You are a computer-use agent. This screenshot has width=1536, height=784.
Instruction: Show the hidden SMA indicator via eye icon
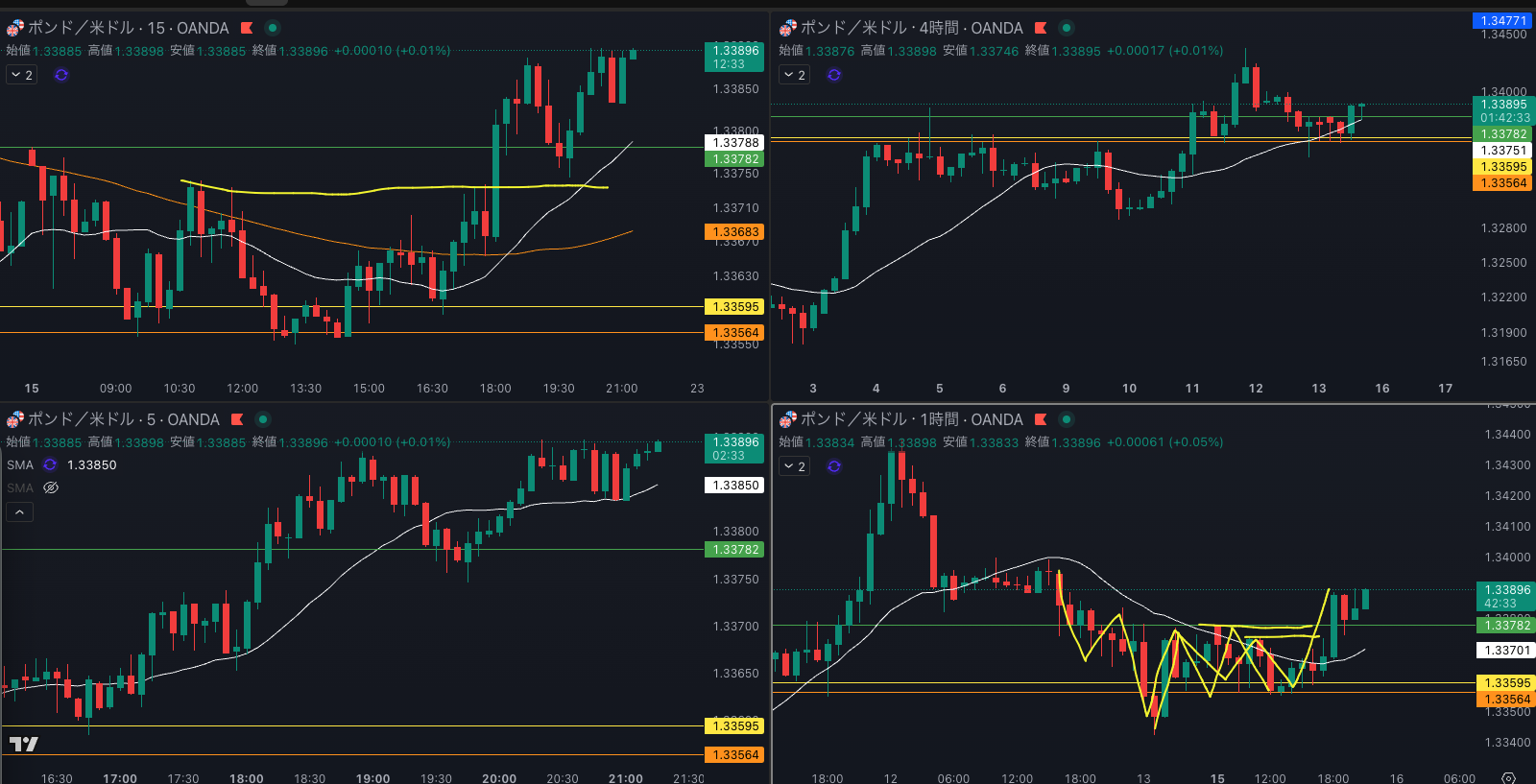click(51, 487)
